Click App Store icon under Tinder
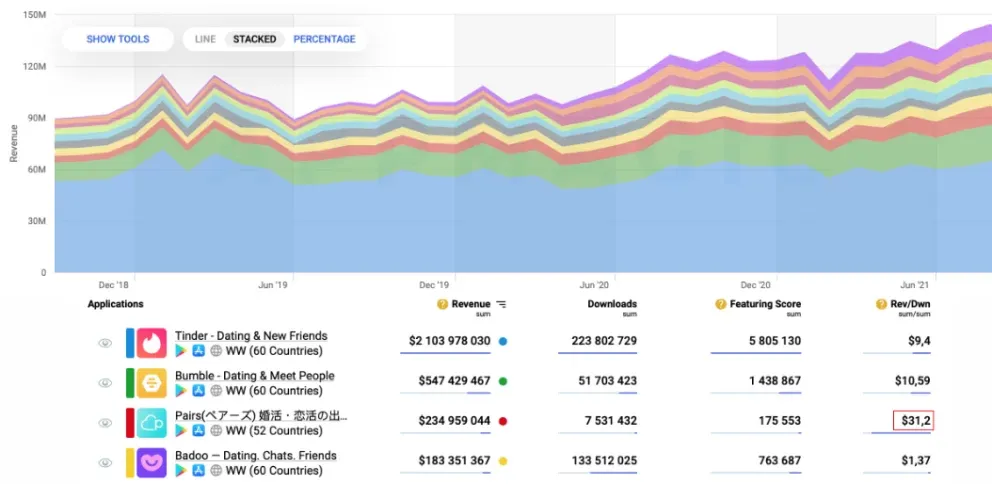 pos(199,351)
